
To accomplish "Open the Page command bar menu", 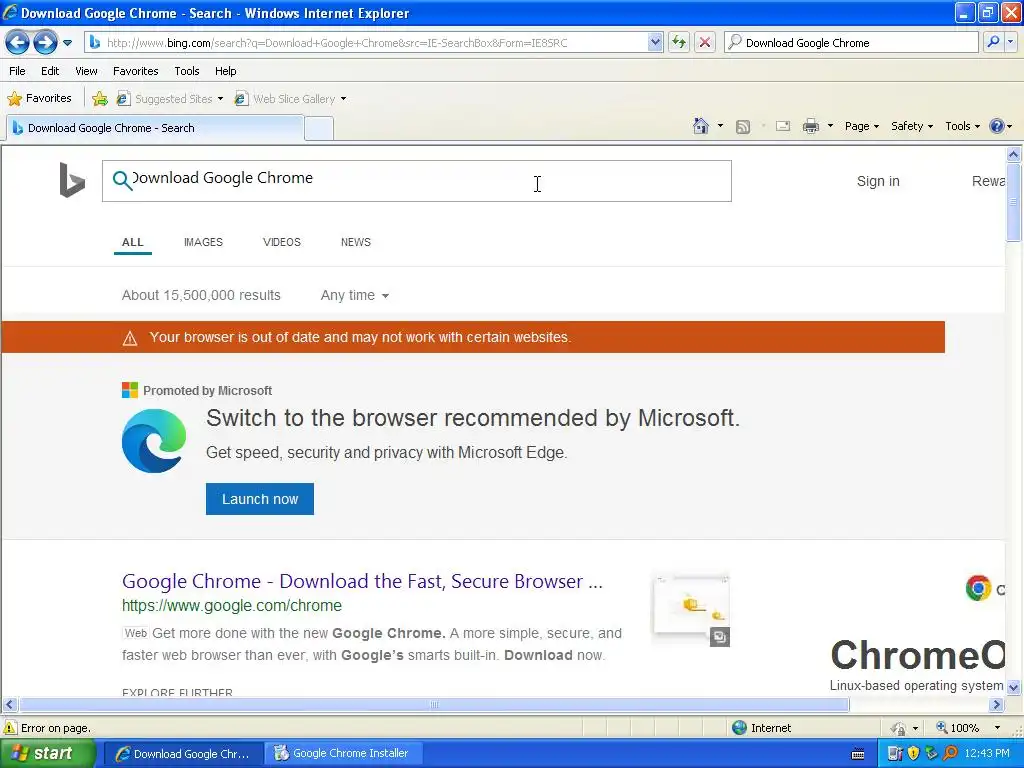I will 861,126.
